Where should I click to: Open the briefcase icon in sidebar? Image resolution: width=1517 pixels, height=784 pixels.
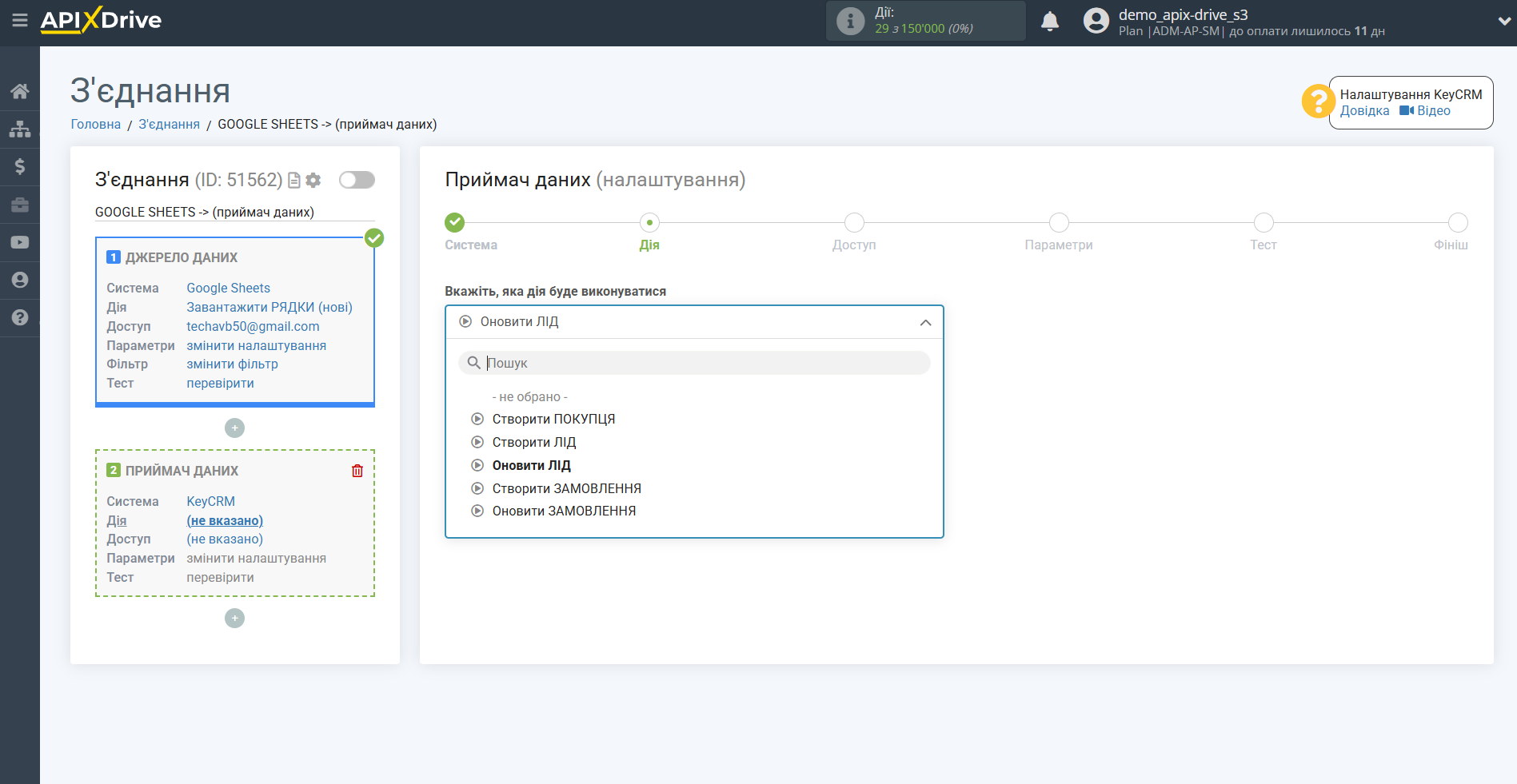tap(20, 205)
